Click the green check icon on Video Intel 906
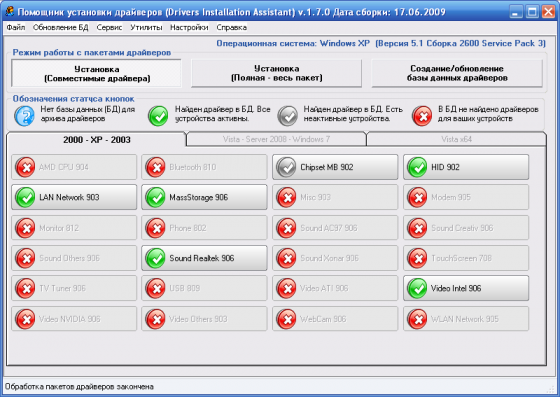Viewport: 560px width, 397px height. (x=417, y=288)
